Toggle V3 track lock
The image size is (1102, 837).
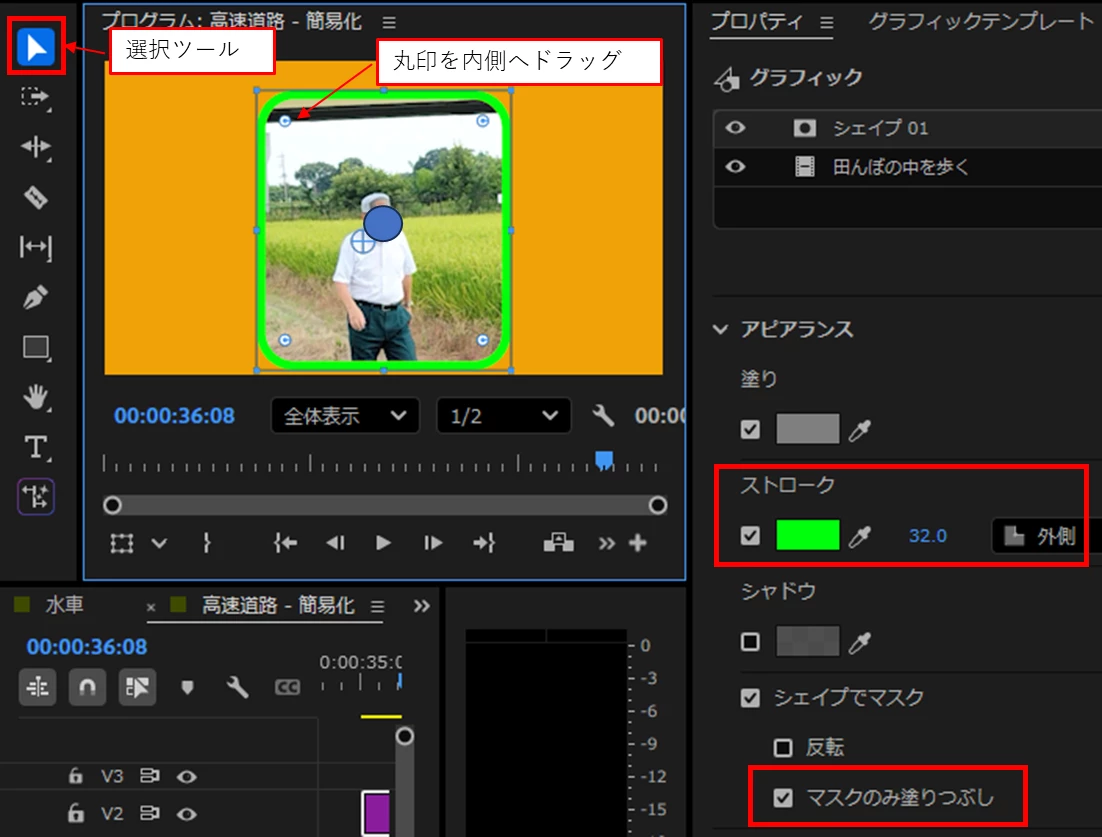point(75,776)
